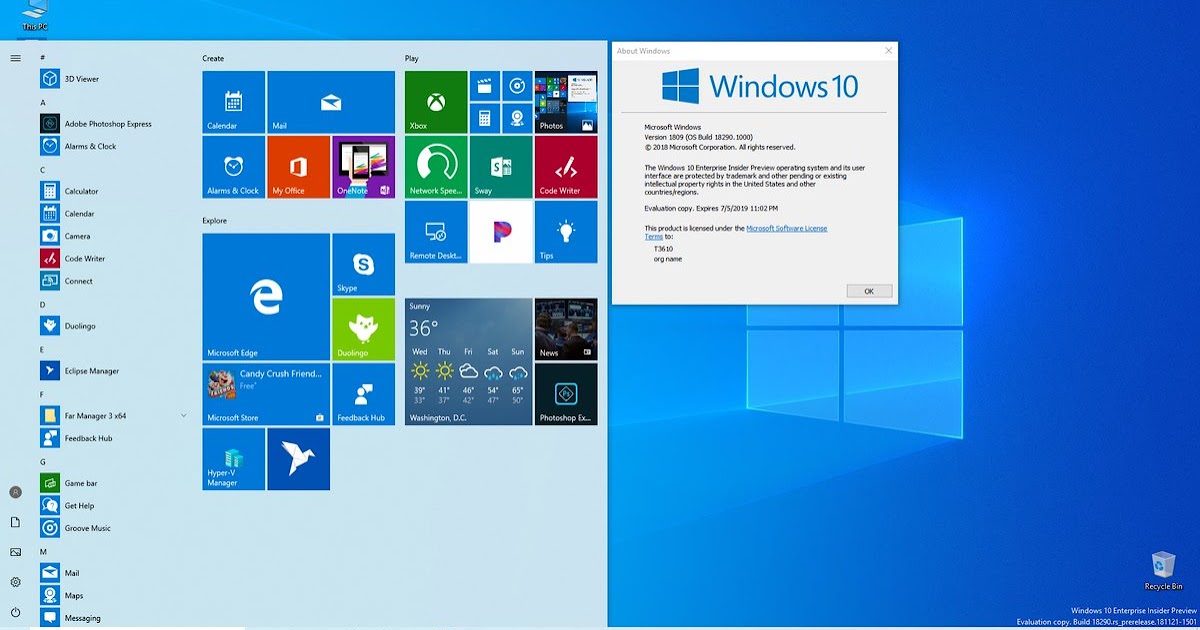Open the Microsoft Software License Terms link
1200x630 pixels.
pyautogui.click(x=786, y=228)
